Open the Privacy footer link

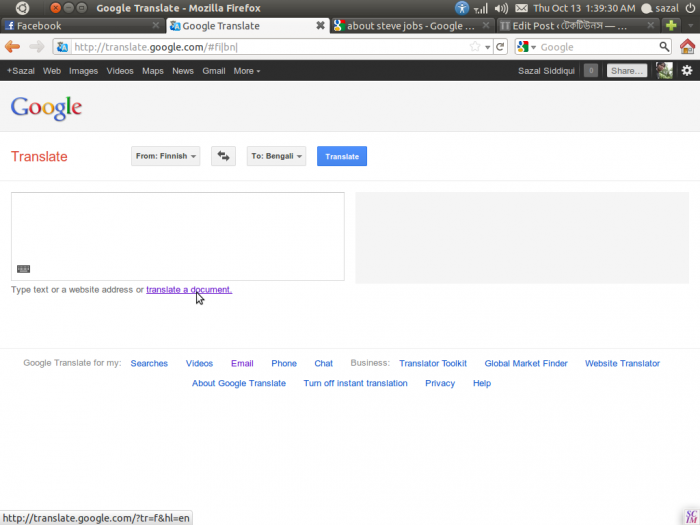coord(440,383)
